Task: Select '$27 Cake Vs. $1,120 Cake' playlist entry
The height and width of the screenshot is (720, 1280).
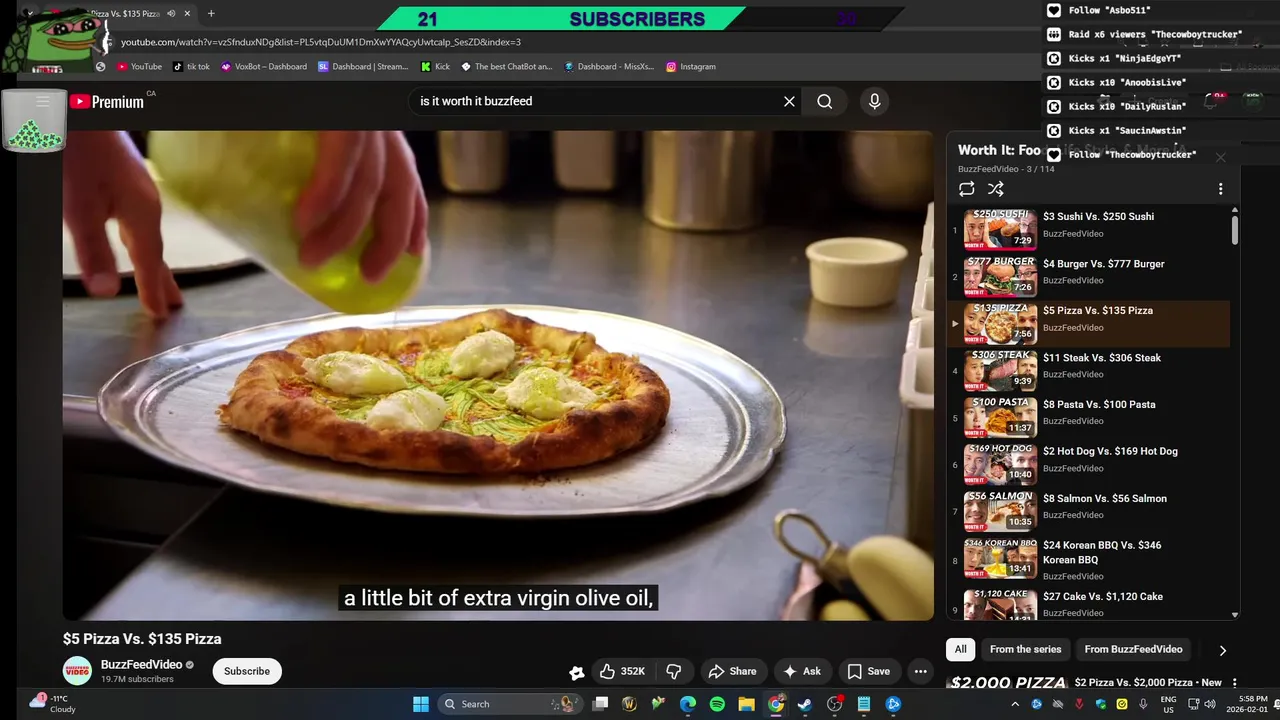Action: (1088, 602)
